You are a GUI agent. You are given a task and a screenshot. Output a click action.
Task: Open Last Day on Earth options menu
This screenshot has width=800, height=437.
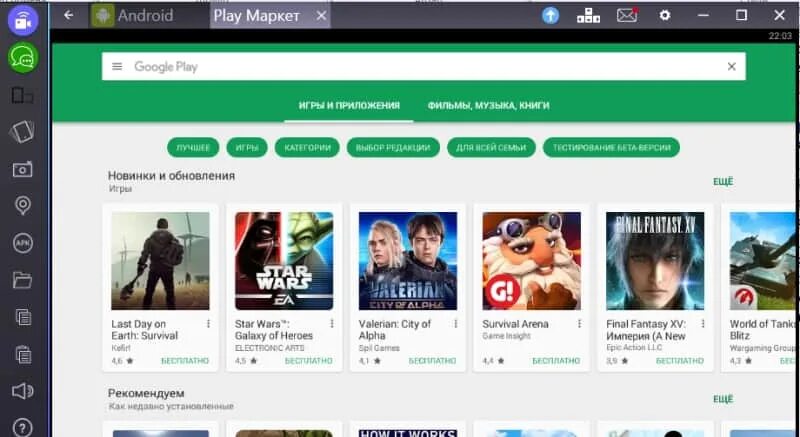click(x=208, y=324)
